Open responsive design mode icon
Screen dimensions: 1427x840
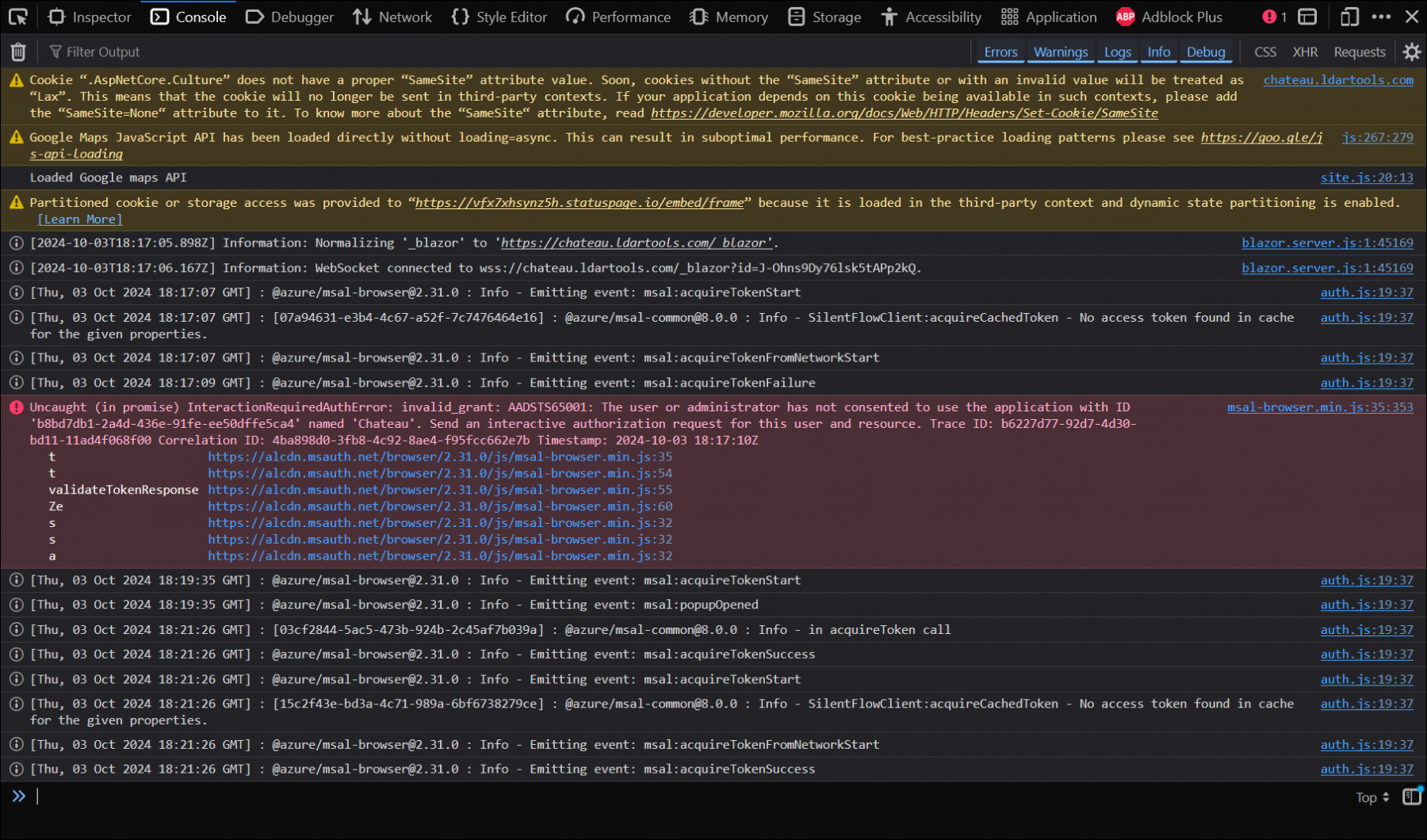point(1349,17)
